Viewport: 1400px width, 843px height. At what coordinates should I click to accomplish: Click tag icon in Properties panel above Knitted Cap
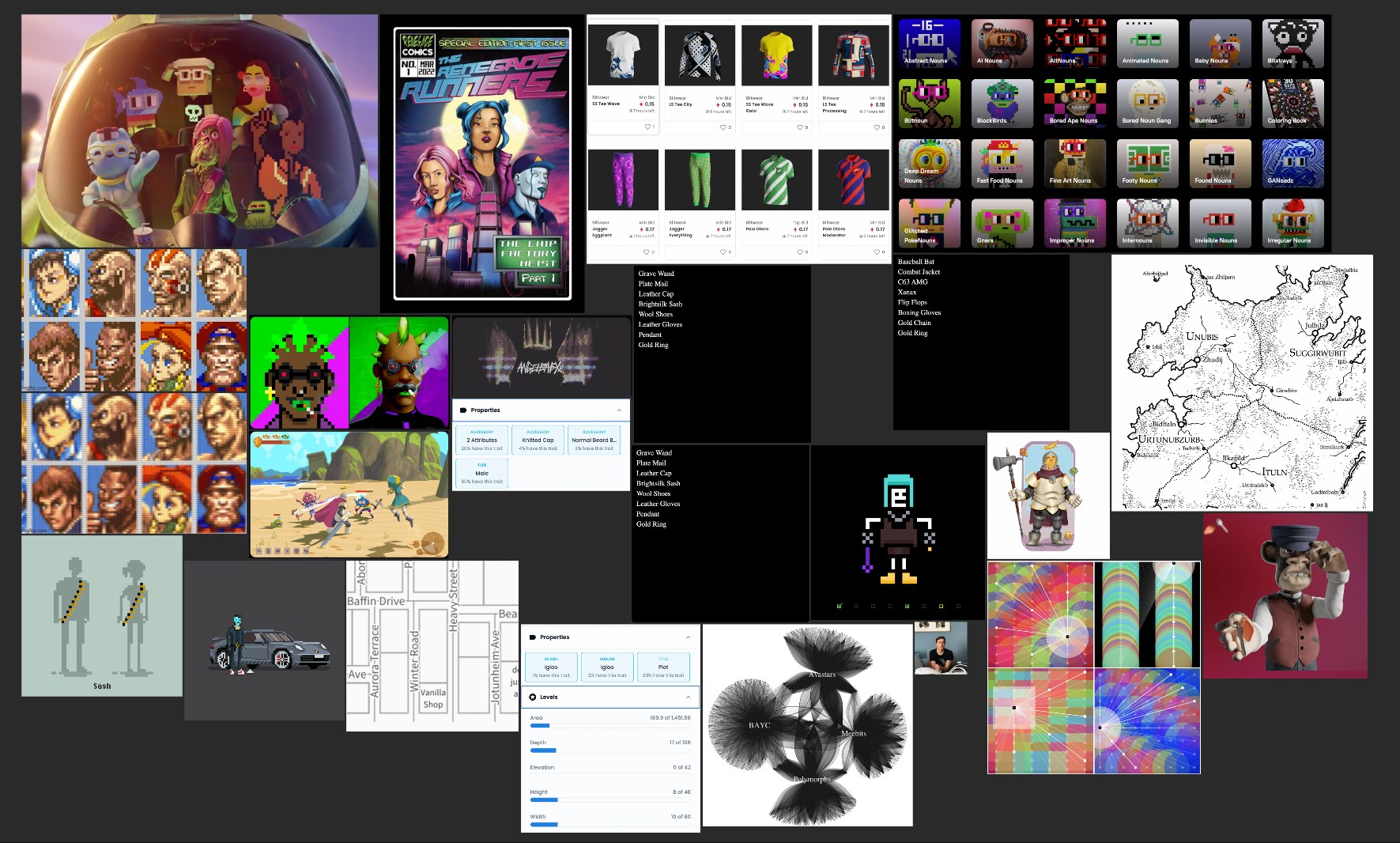[x=463, y=410]
